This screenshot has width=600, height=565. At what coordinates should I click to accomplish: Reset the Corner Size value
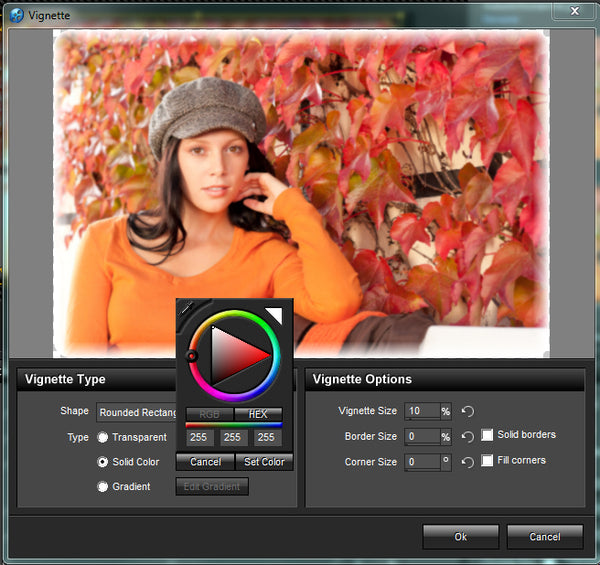[x=467, y=462]
